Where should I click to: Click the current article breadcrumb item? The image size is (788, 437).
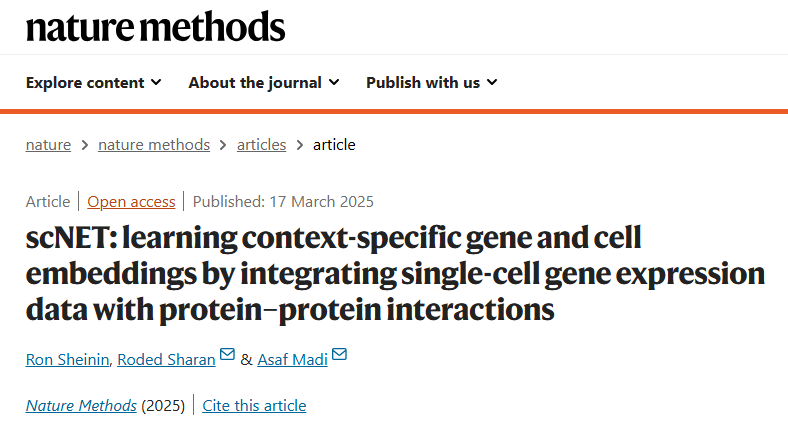334,145
